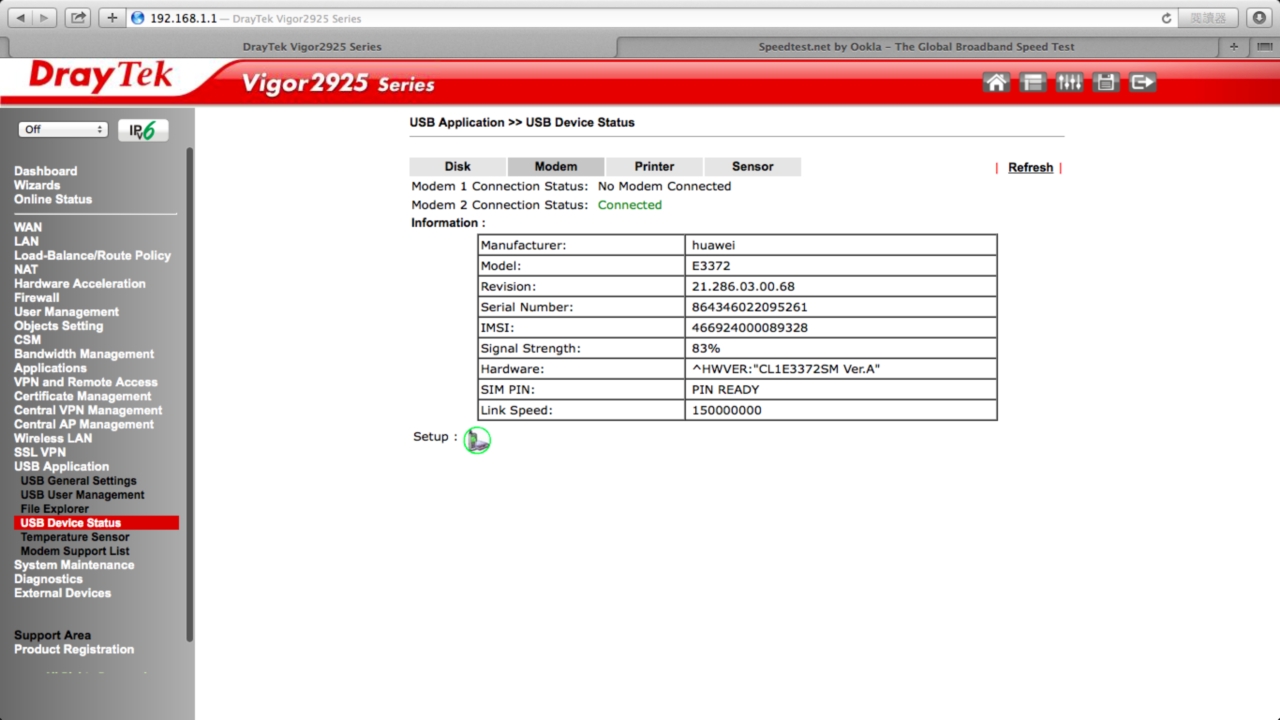Open Hardware Acceleration

point(80,283)
